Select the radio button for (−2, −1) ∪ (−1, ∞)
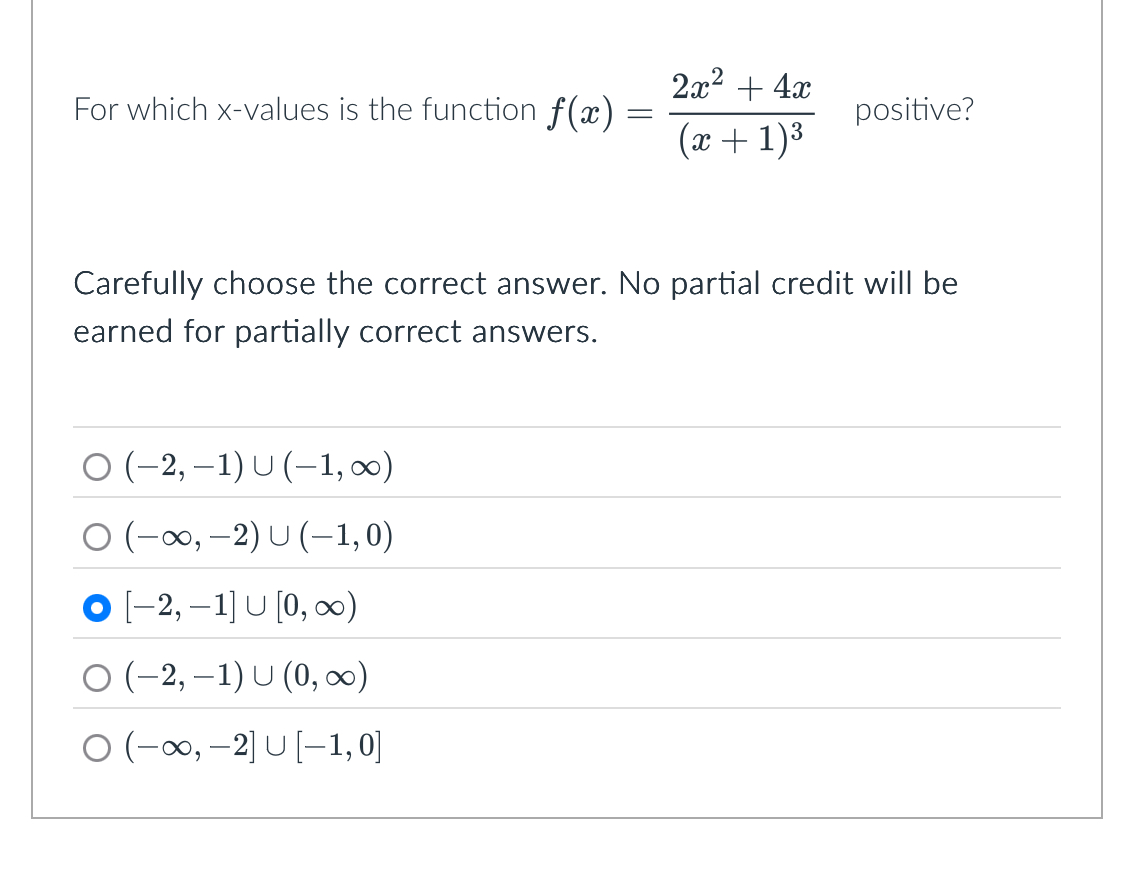 96,465
